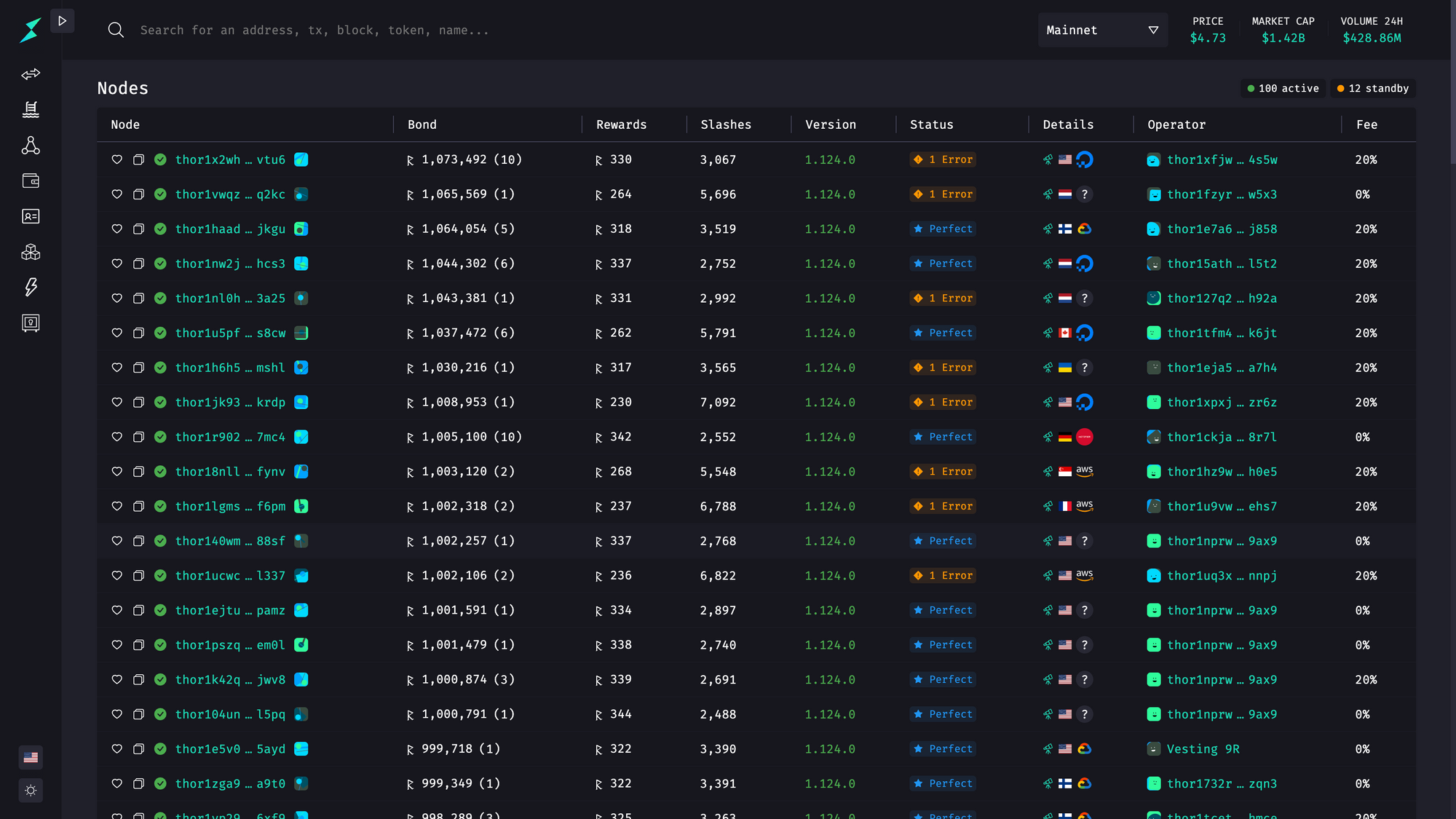Click the PRICE $4.73 value
Screen dimensions: 1456x819
click(1208, 38)
